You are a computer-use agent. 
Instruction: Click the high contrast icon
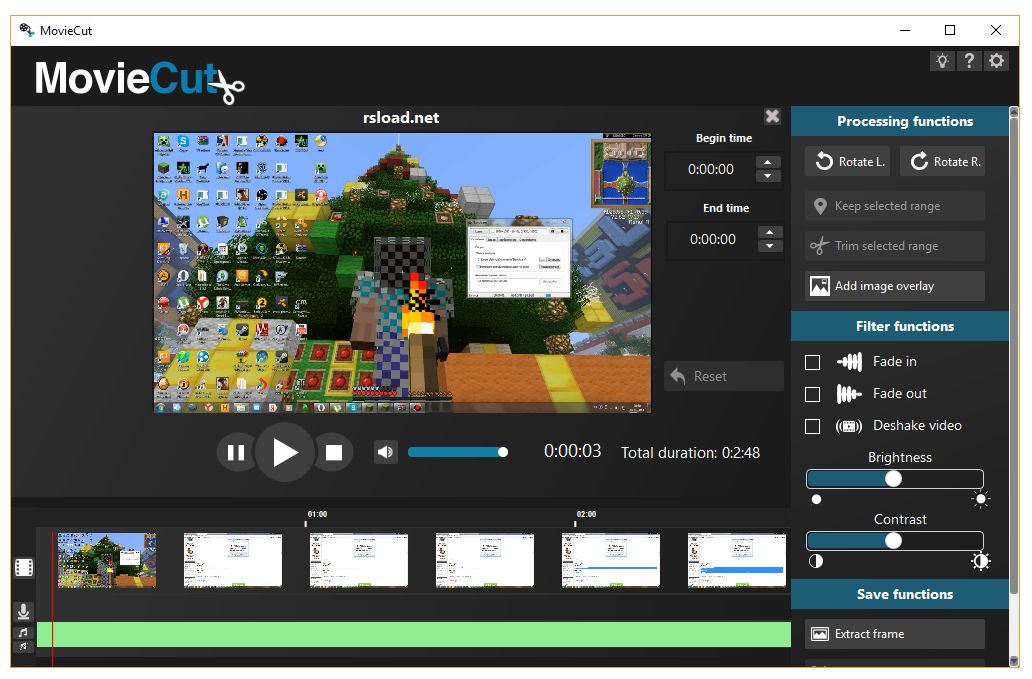[x=981, y=561]
